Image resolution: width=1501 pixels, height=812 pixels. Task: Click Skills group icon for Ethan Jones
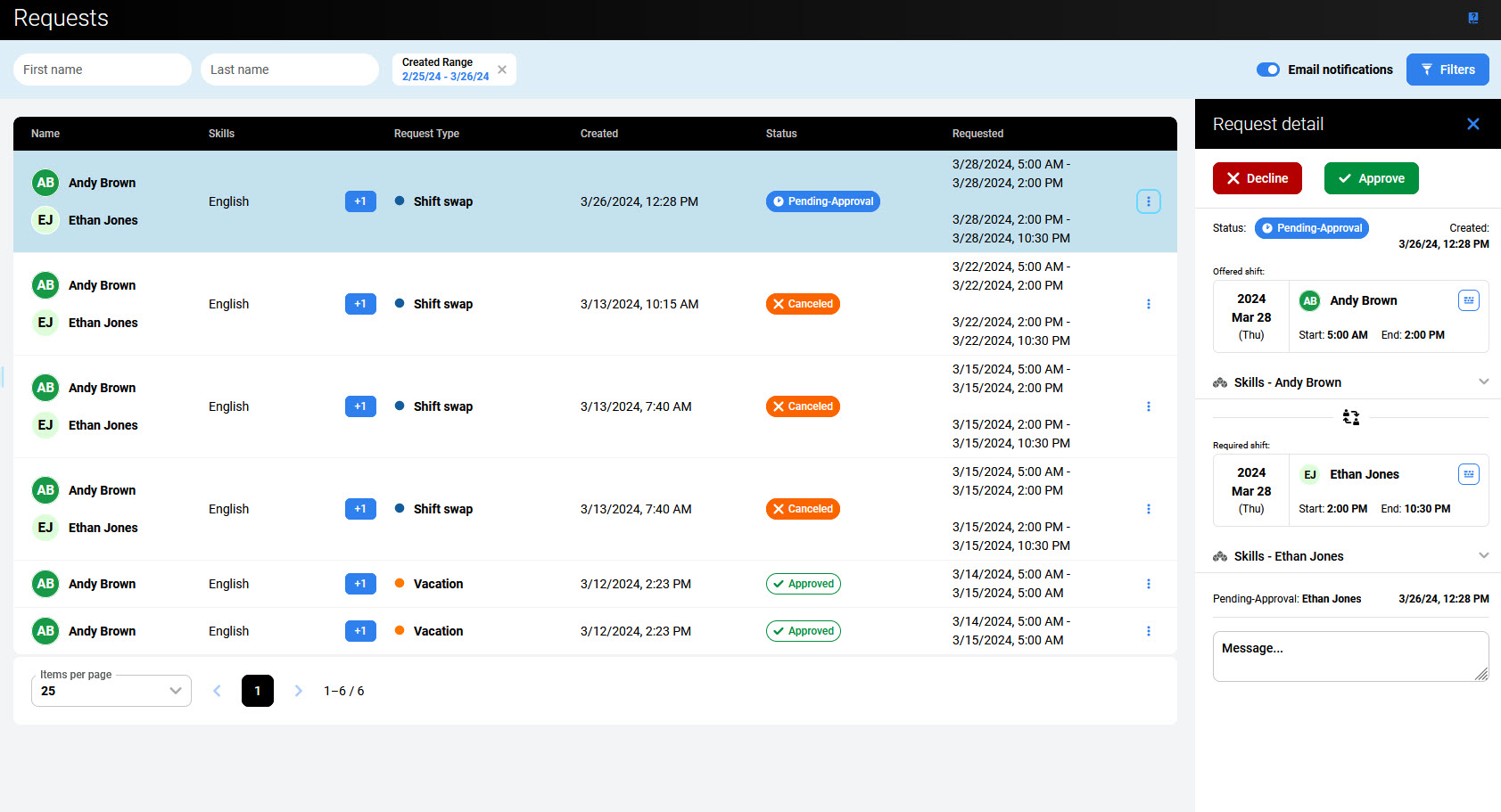click(1220, 556)
